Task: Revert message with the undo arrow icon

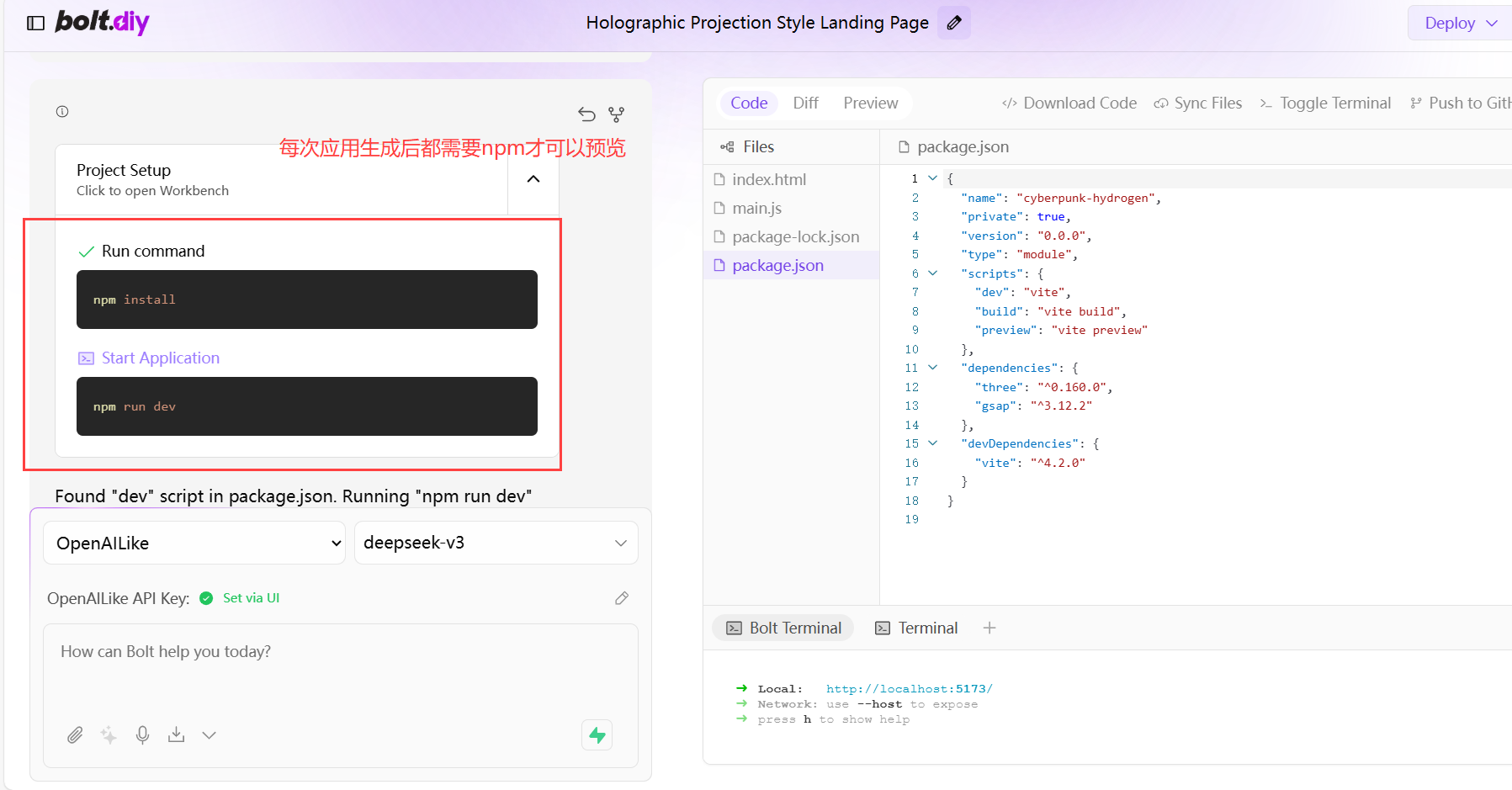Action: click(586, 114)
